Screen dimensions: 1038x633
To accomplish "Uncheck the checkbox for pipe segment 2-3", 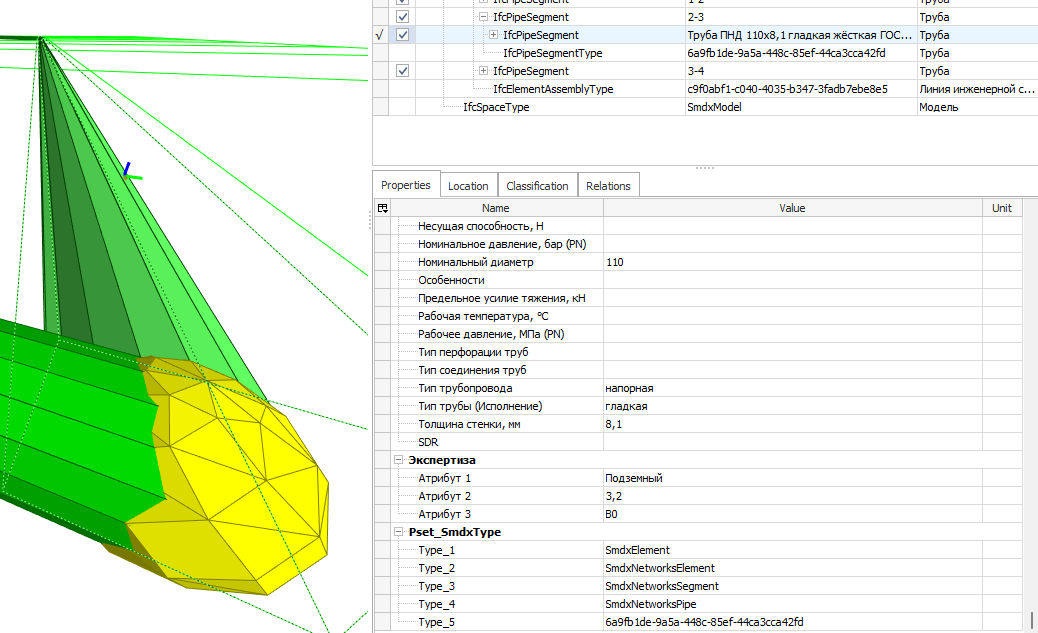I will click(402, 17).
